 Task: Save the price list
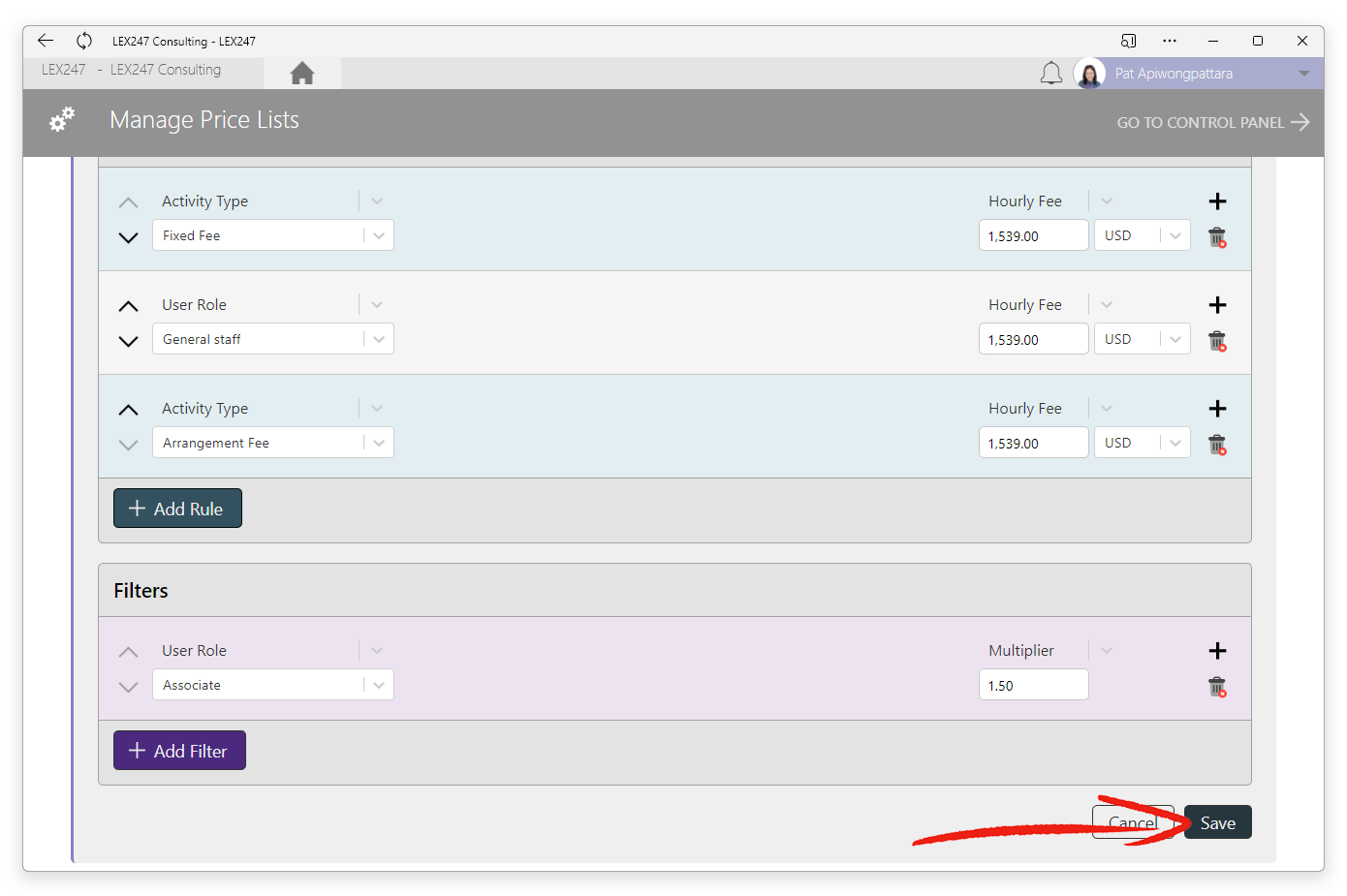click(1217, 822)
